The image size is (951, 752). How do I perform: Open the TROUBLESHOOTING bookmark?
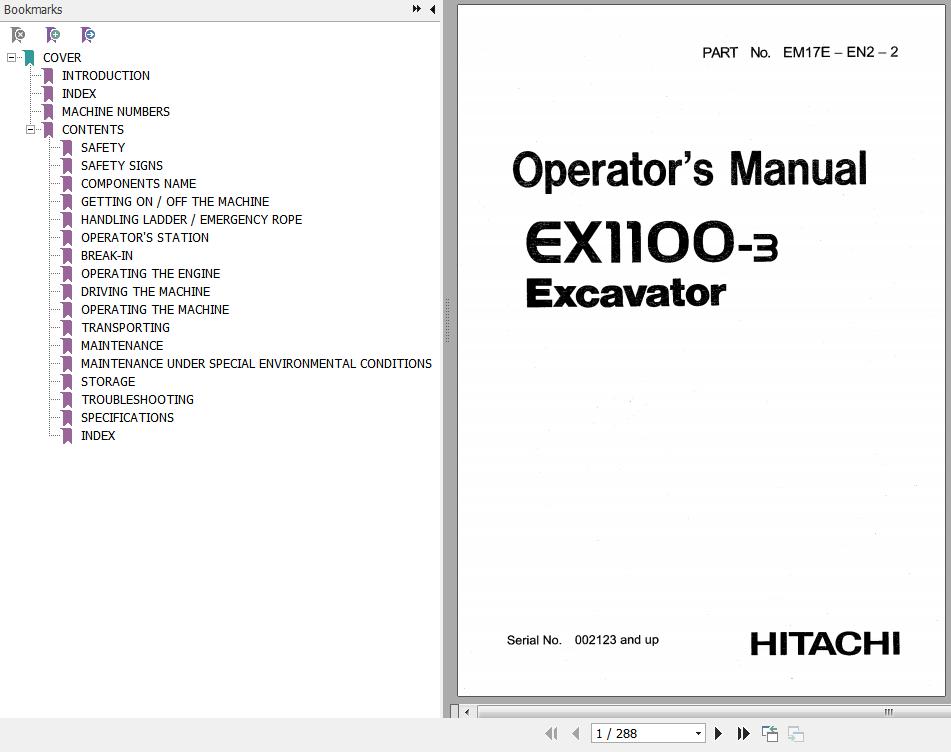[x=138, y=400]
